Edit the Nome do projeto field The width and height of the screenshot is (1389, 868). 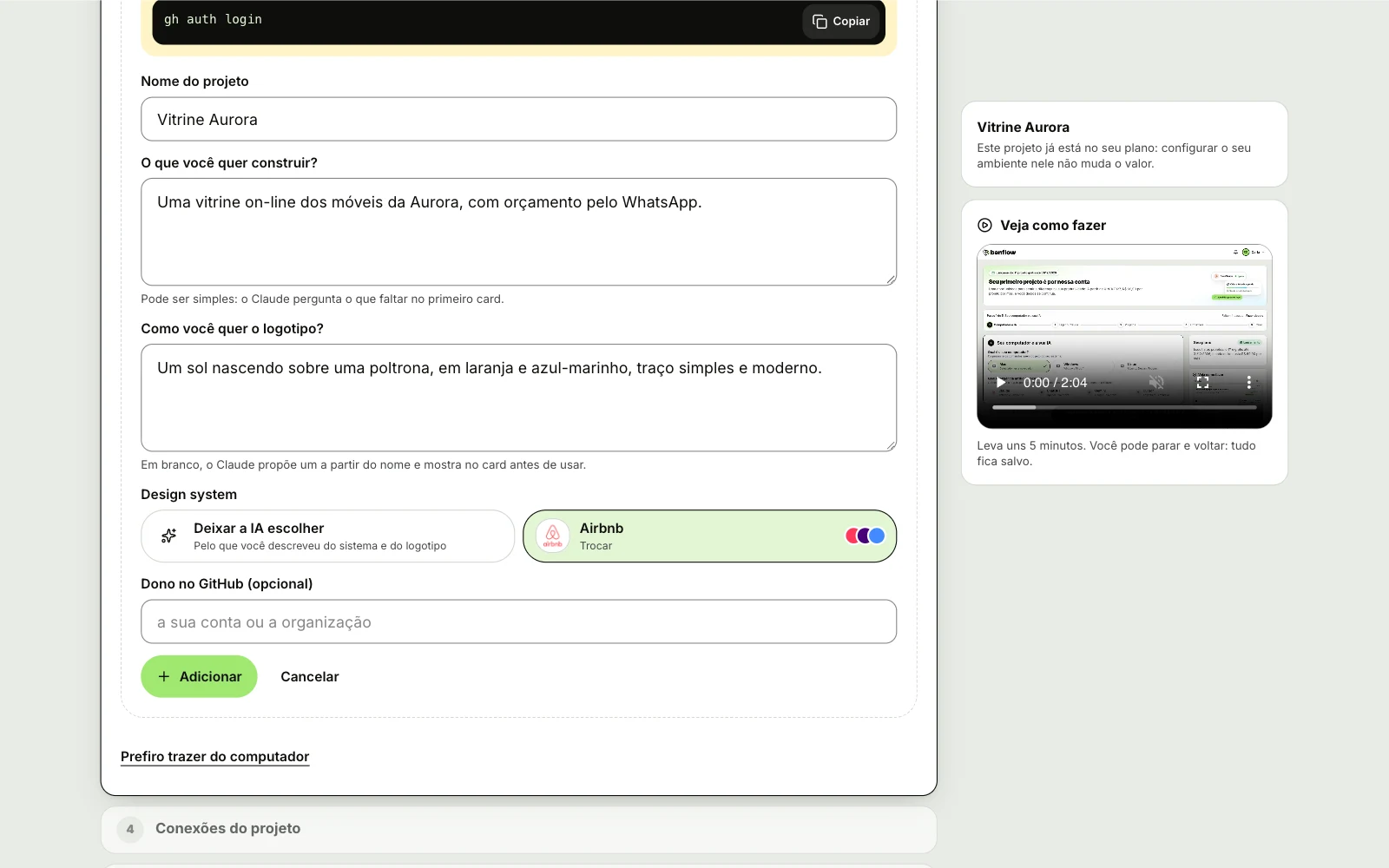click(518, 119)
